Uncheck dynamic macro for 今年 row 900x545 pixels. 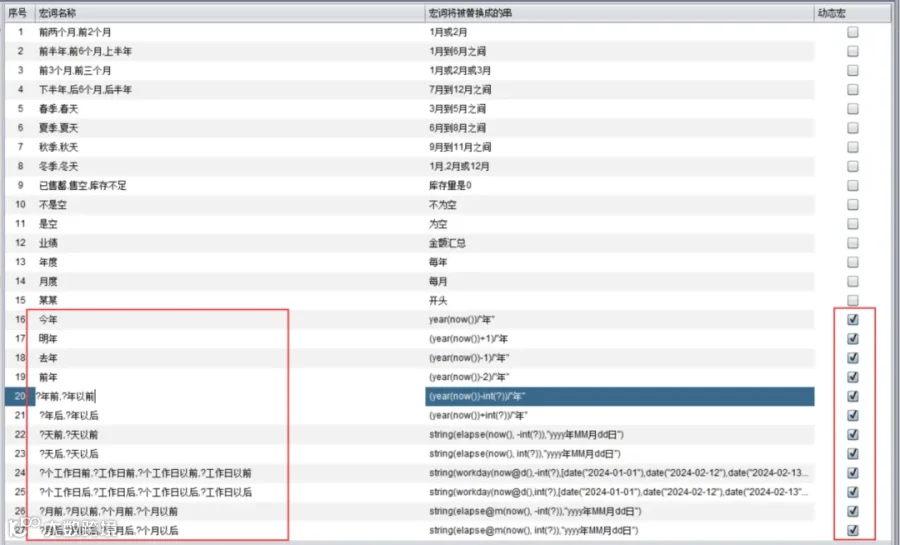[x=852, y=320]
